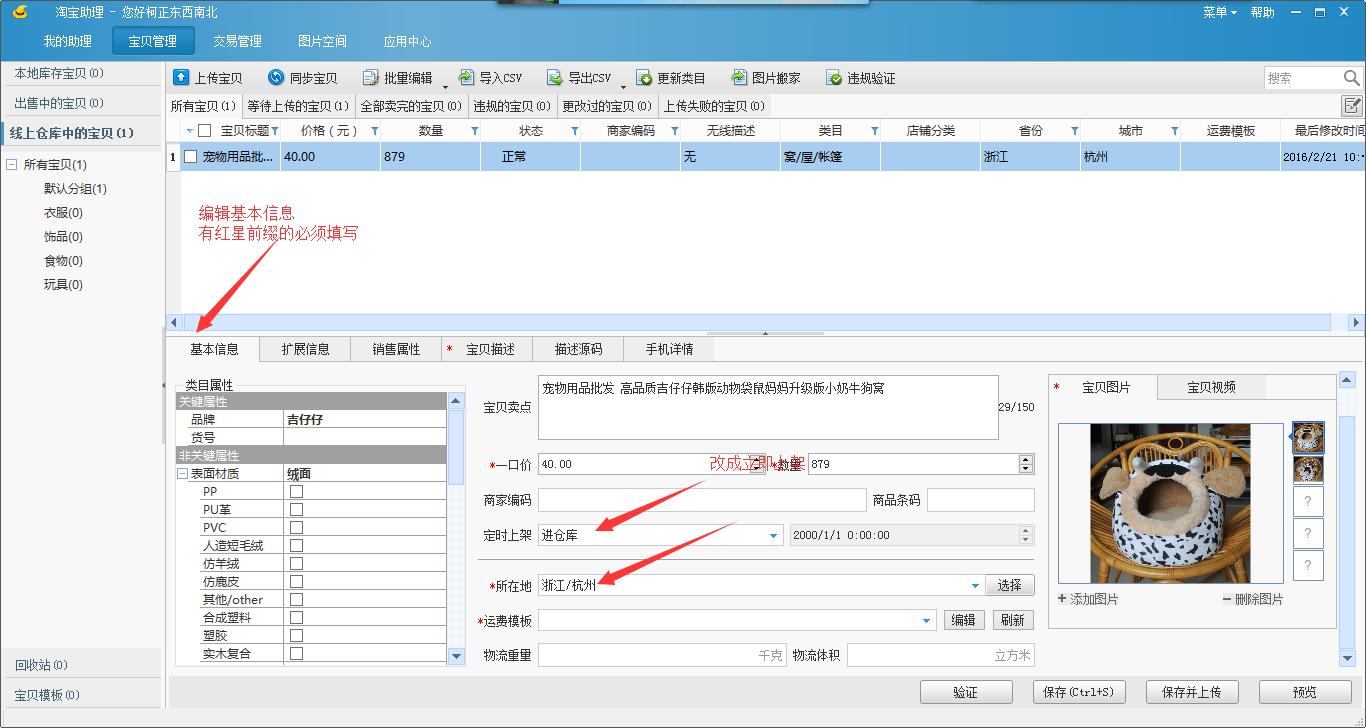Expand the 运费模板 shipping template dropdown
This screenshot has height=728, width=1366.
coord(925,620)
